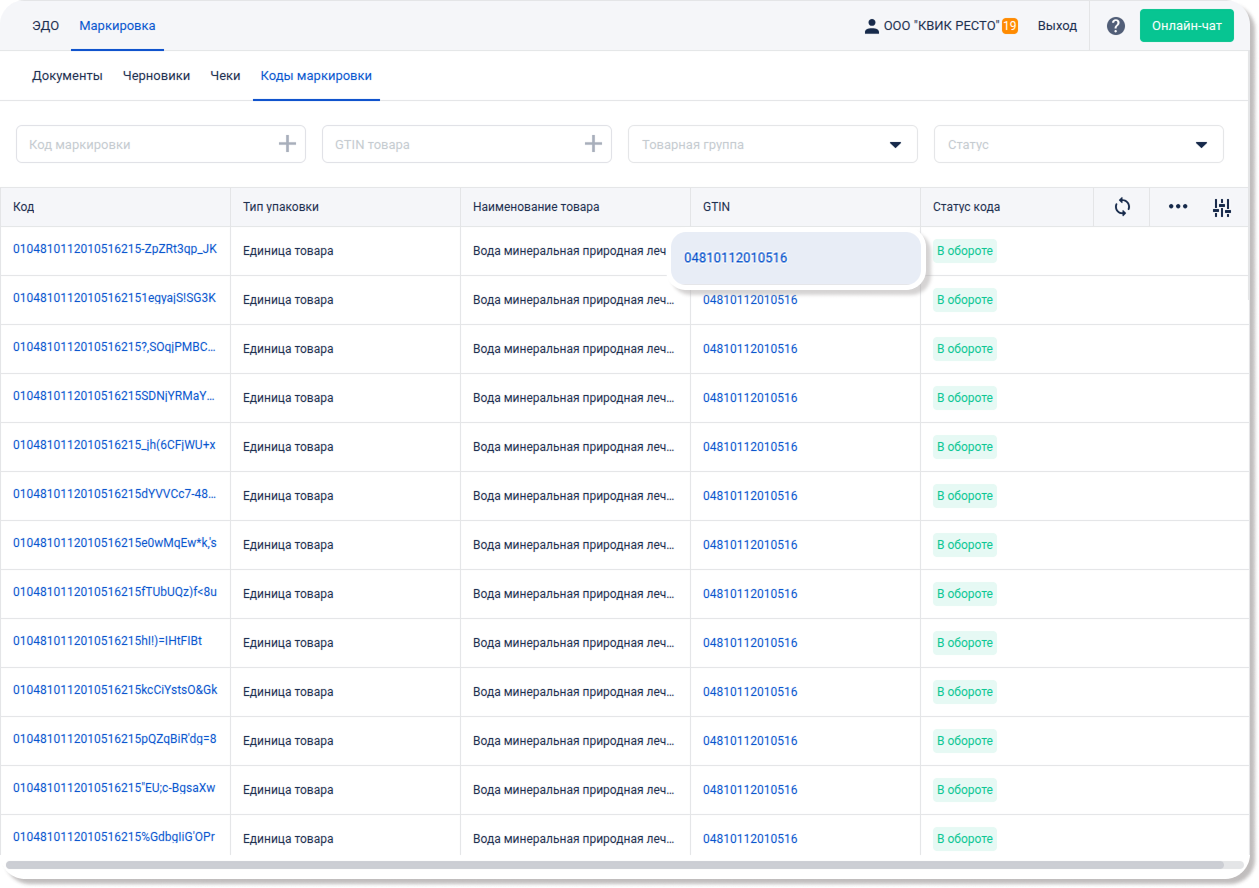Open the three-dots more options menu

(1178, 207)
